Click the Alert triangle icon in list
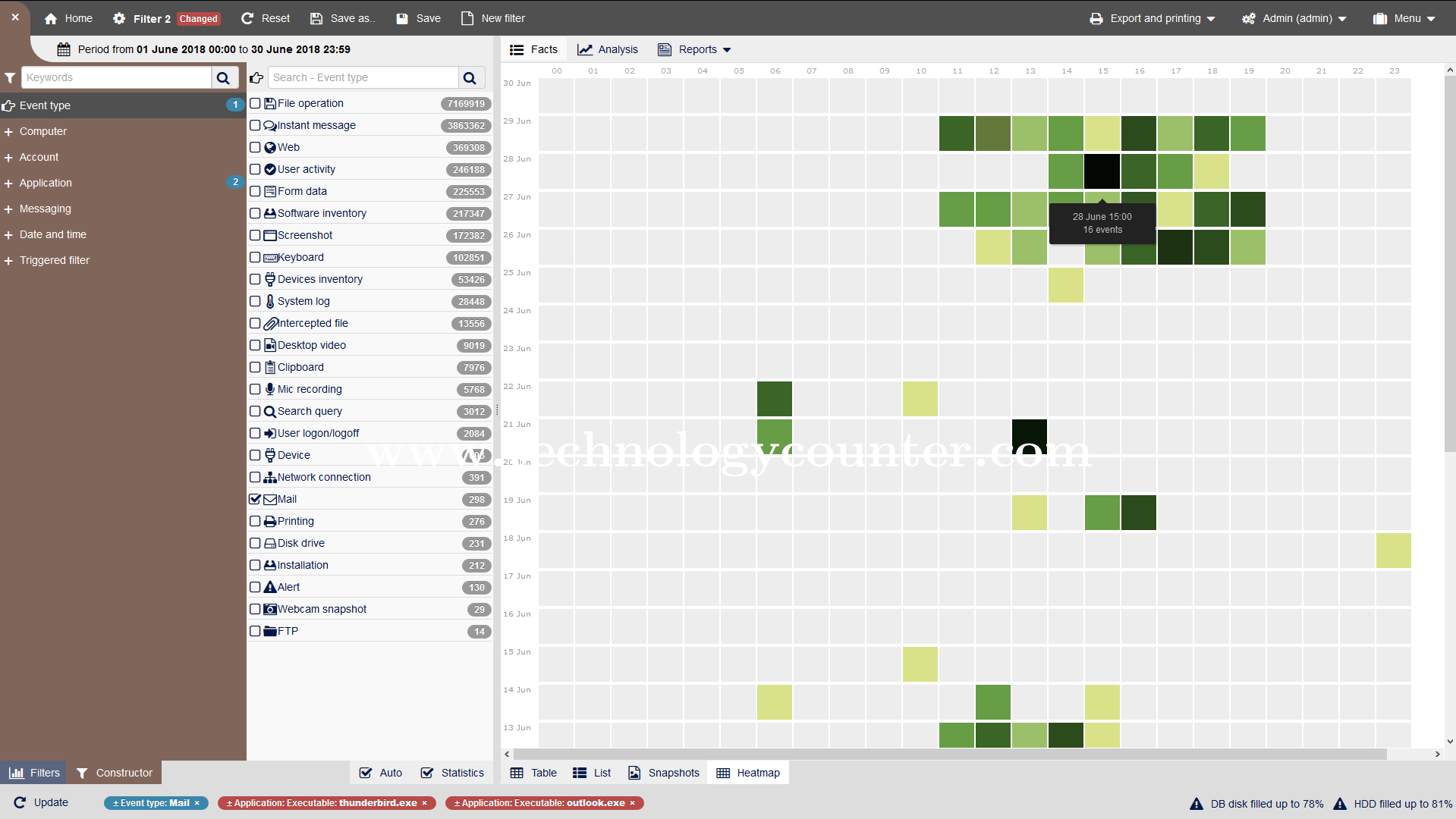Screen dimensions: 1456x819 point(269,587)
